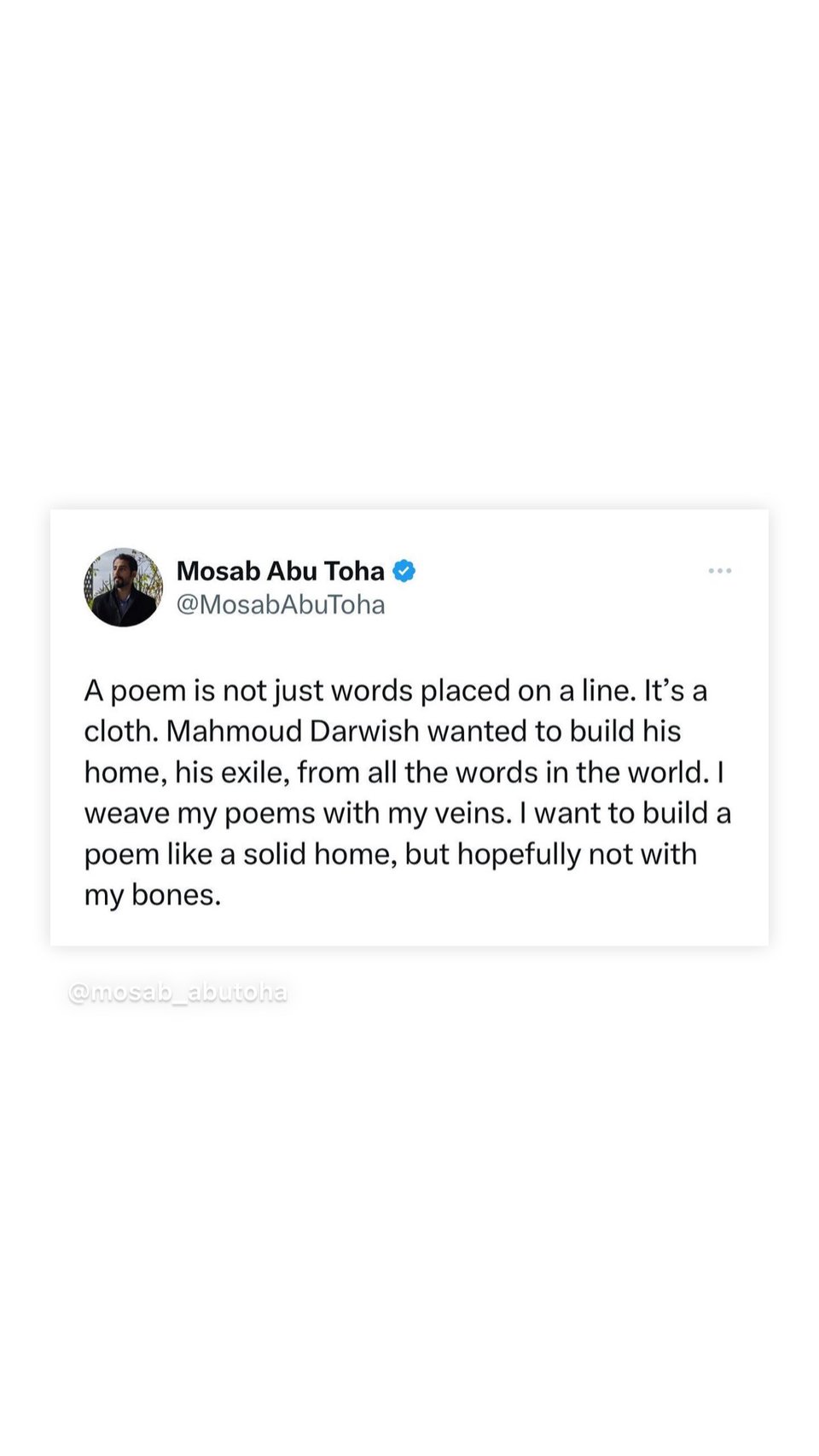
Task: Click the tweet's first line starting 'A poem'
Action: coord(358,690)
